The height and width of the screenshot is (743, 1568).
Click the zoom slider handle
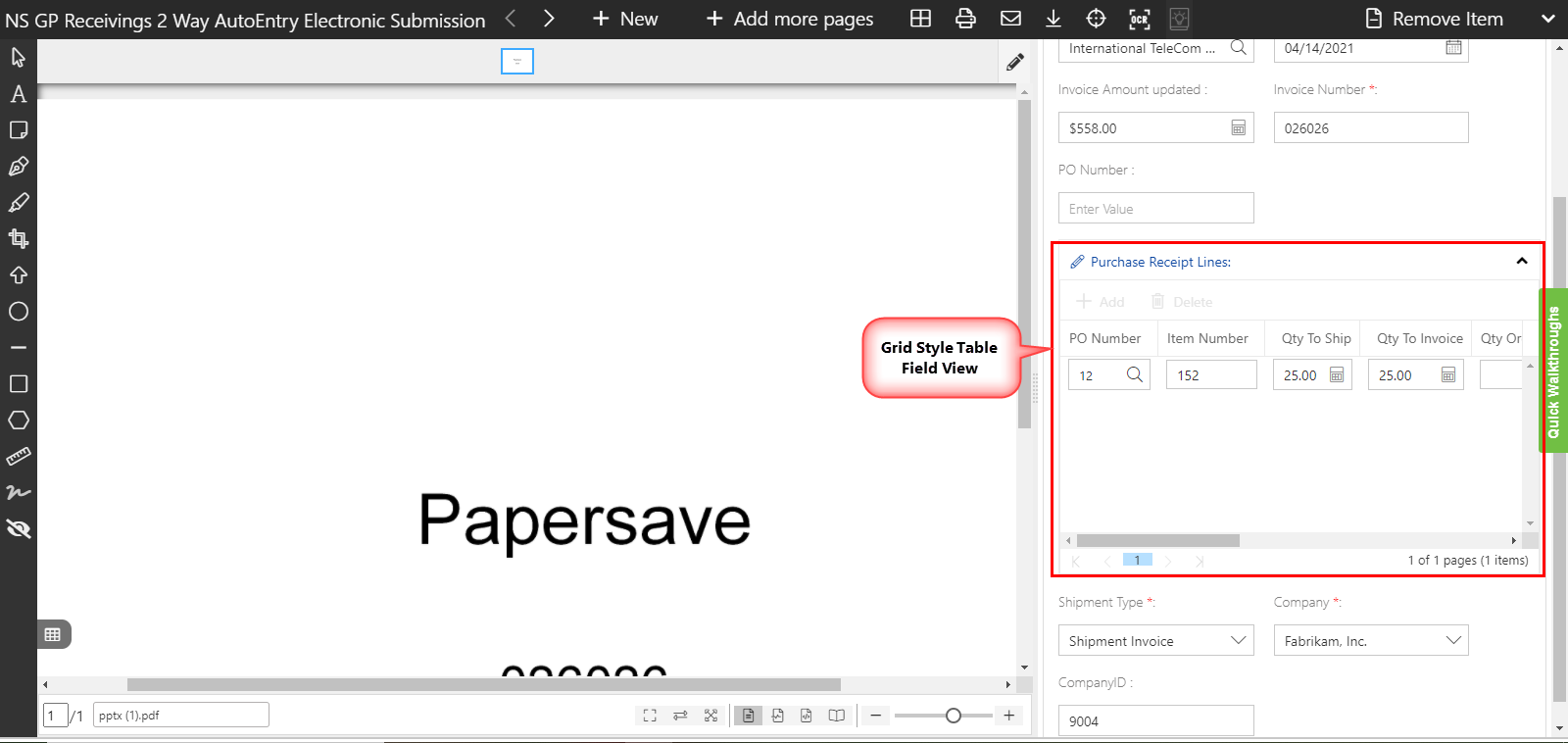tap(953, 716)
